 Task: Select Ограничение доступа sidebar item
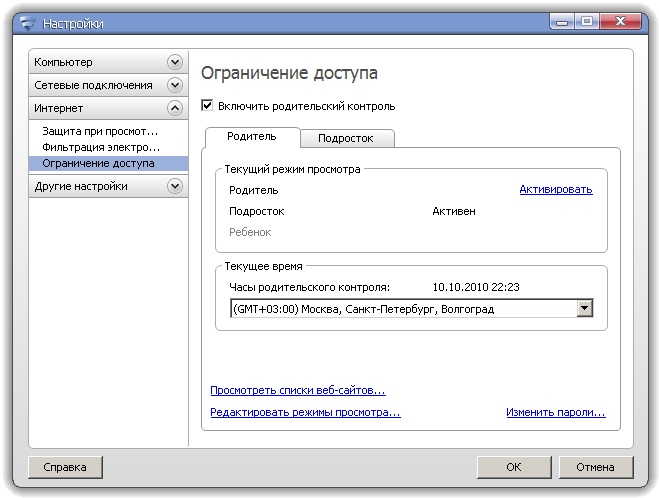click(x=98, y=163)
